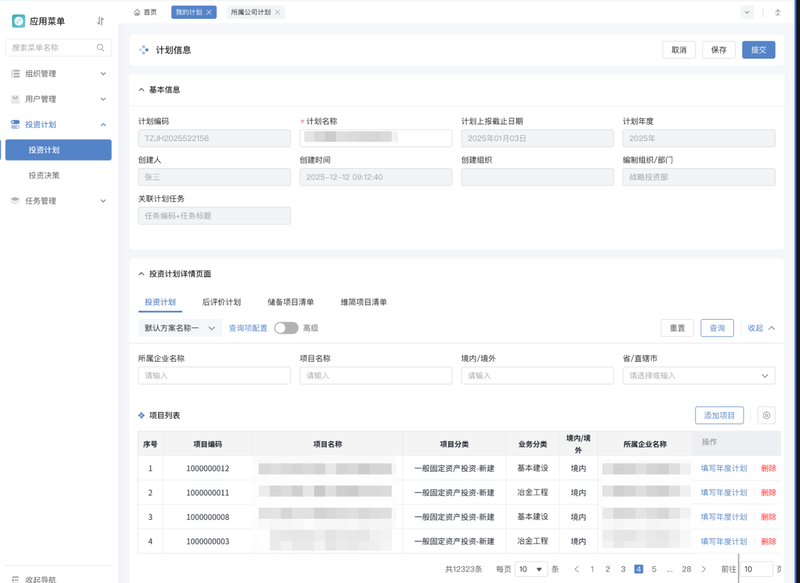Image resolution: width=800 pixels, height=583 pixels.
Task: Click the 项目列表 diamond icon
Action: coord(141,415)
